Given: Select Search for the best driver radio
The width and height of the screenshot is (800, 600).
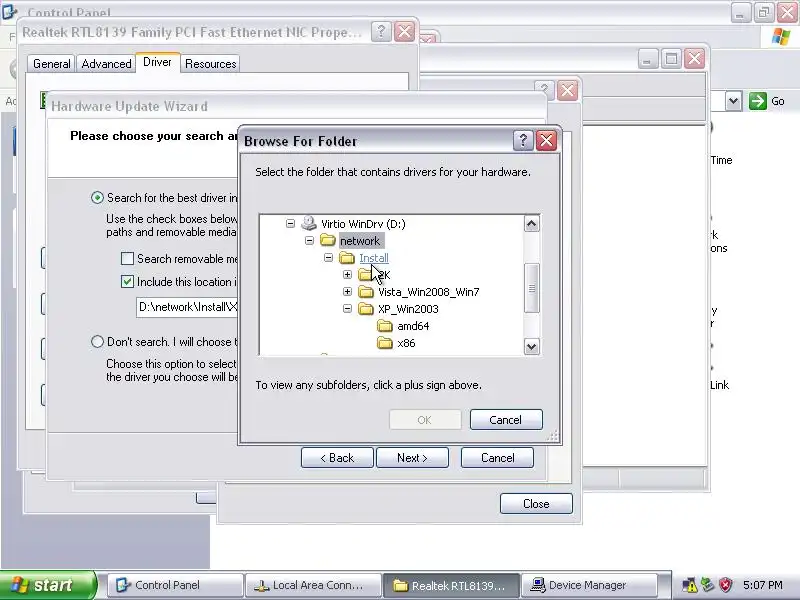Looking at the screenshot, I should [x=97, y=197].
